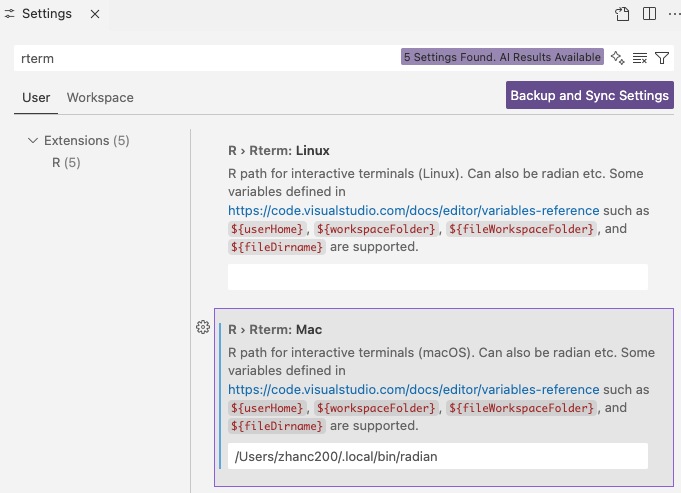The height and width of the screenshot is (493, 681).
Task: Click the empty Rterm: Linux path field
Action: coord(437,277)
